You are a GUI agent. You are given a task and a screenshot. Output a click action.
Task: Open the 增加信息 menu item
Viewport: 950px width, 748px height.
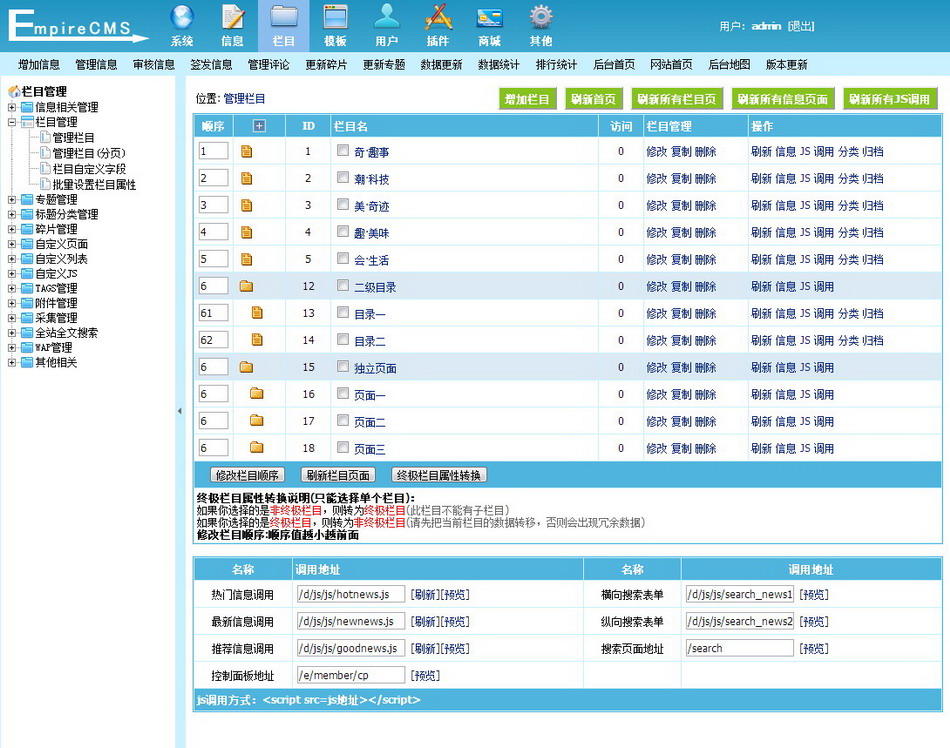(39, 65)
